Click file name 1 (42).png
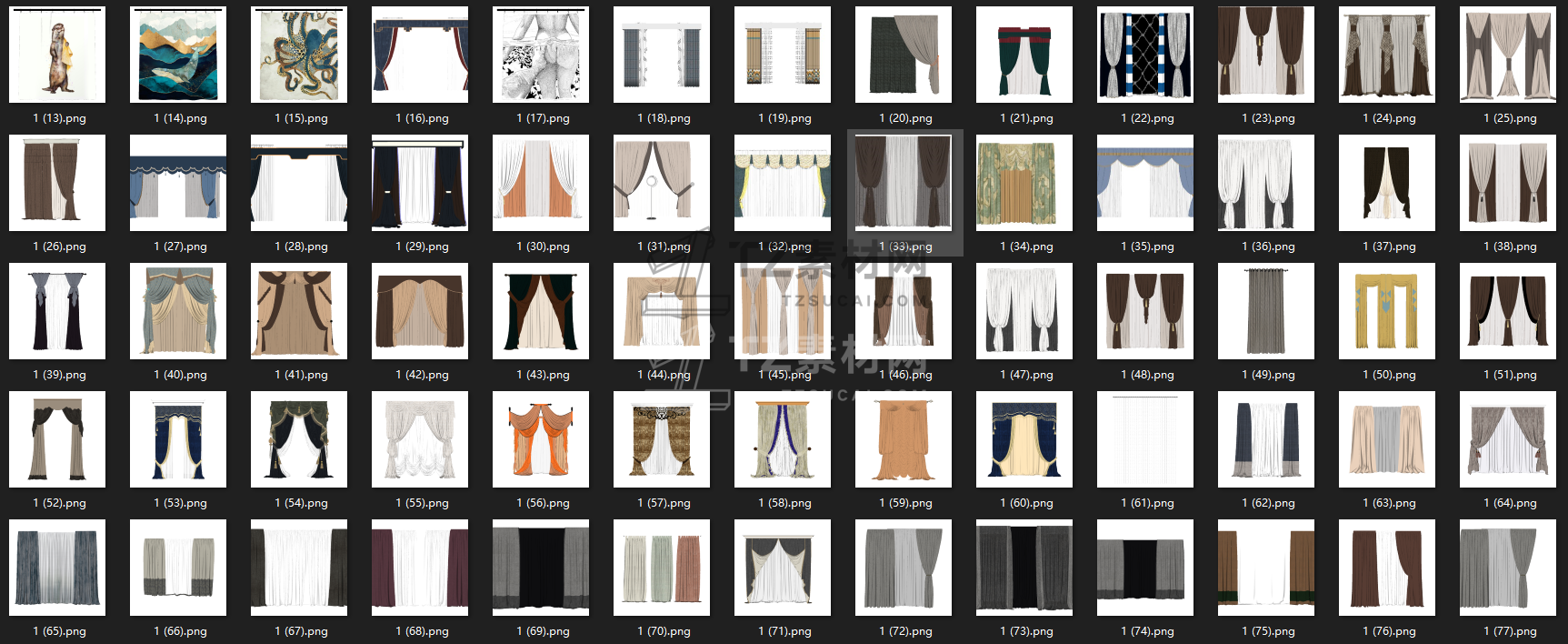This screenshot has width=1568, height=644. tap(422, 375)
